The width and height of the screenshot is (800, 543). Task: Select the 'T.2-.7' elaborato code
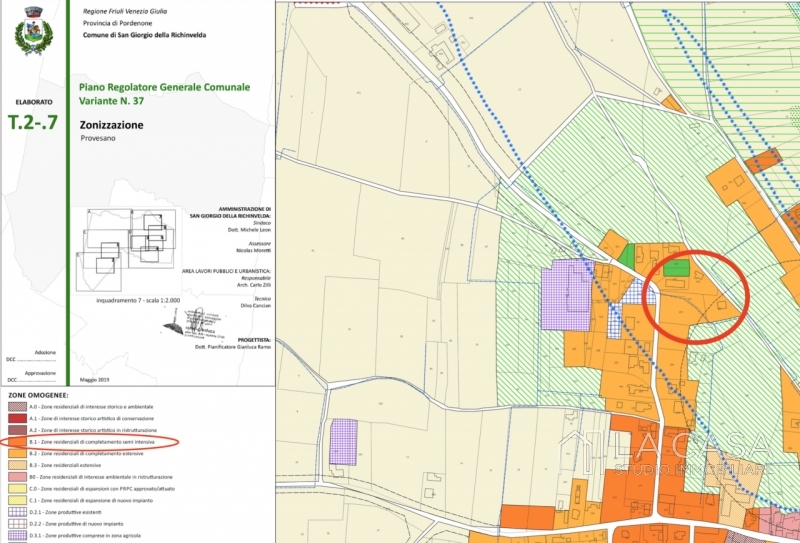[33, 124]
